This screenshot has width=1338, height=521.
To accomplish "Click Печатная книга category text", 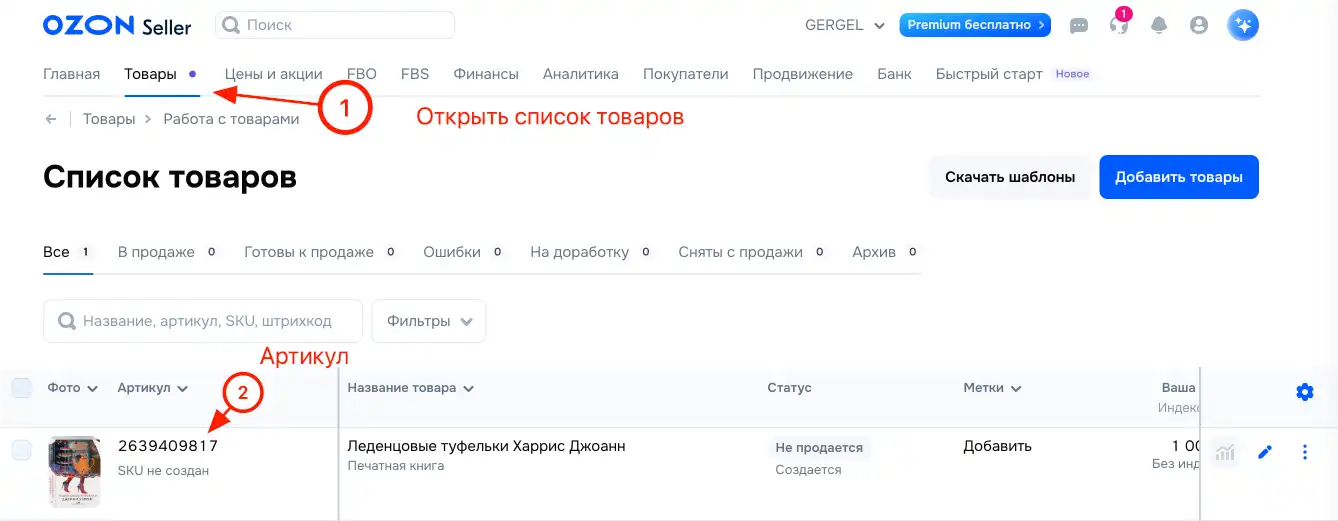I will [x=394, y=467].
